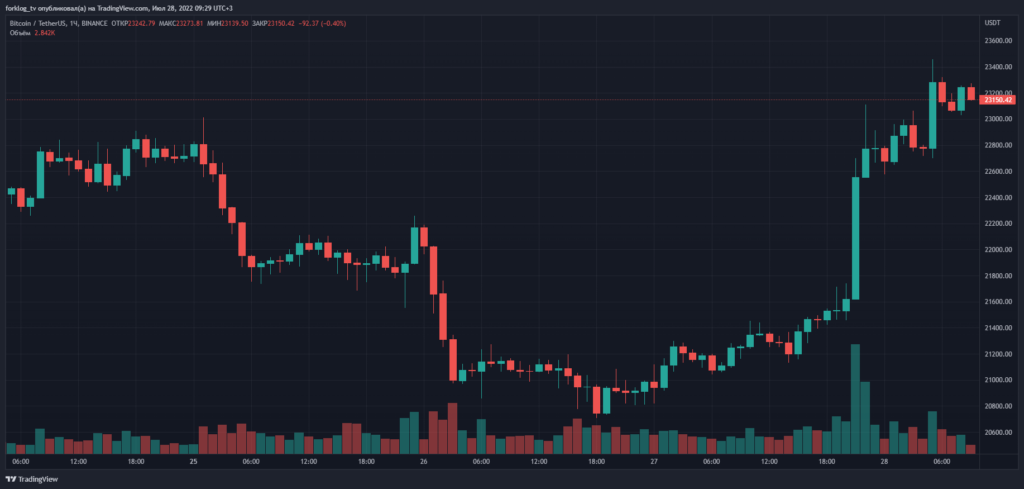This screenshot has height=489, width=1024.
Task: Click the tallest green volume bar
Action: pos(855,400)
